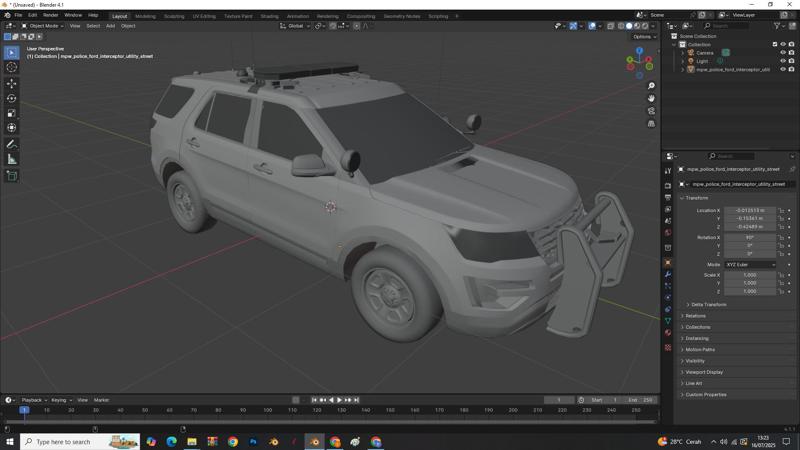
Task: Open the Particles properties tab
Action: coord(668,286)
